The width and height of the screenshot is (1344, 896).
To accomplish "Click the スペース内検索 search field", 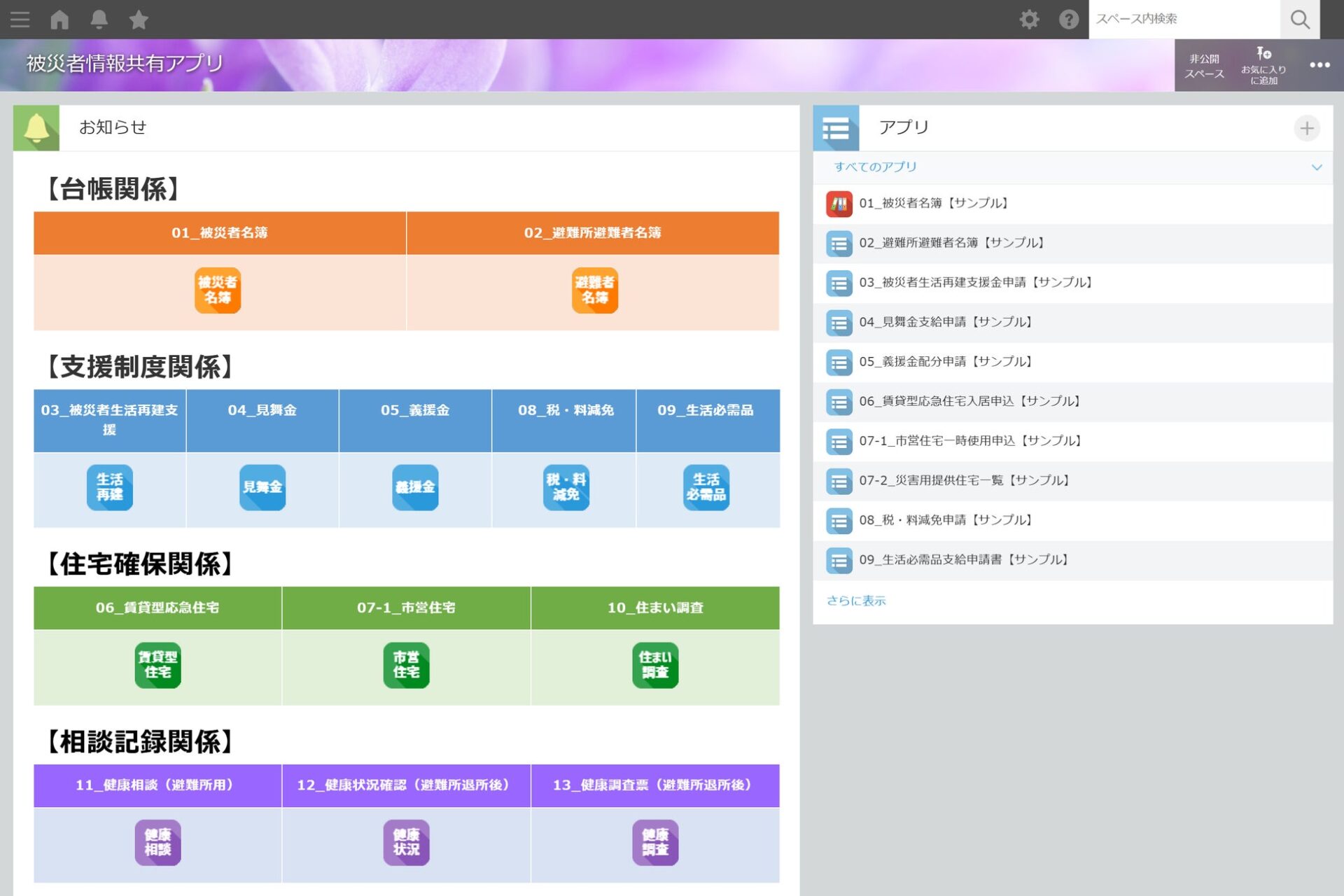I will pyautogui.click(x=1183, y=20).
